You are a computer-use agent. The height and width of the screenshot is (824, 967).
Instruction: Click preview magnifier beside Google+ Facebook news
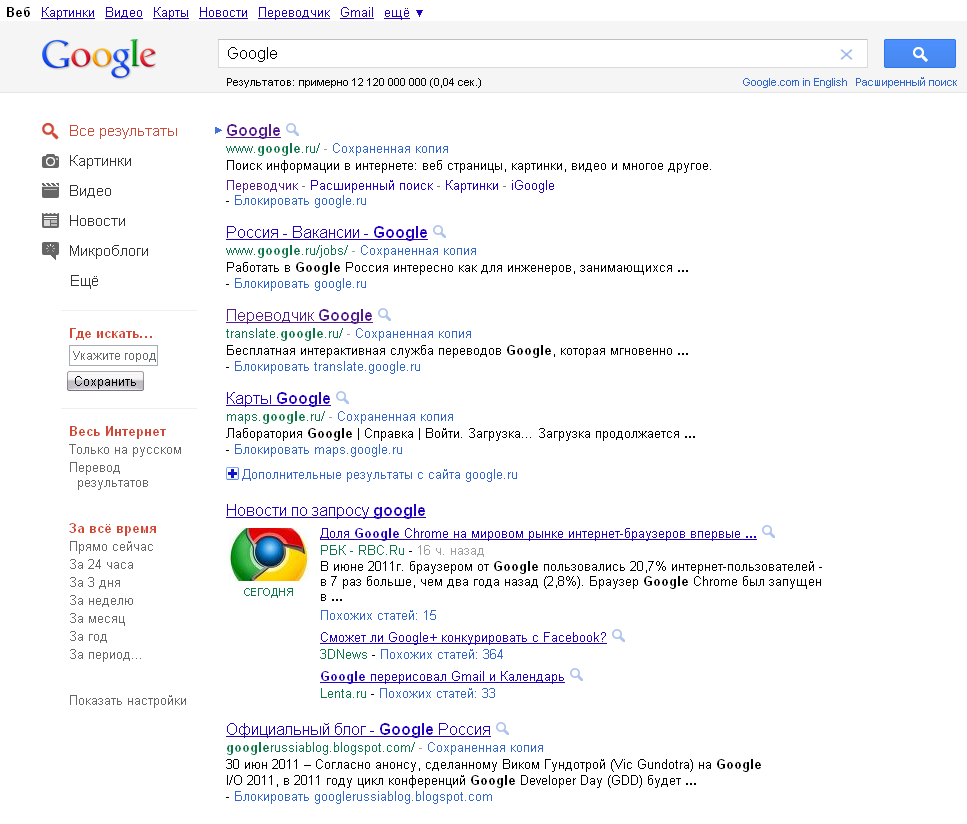click(619, 636)
